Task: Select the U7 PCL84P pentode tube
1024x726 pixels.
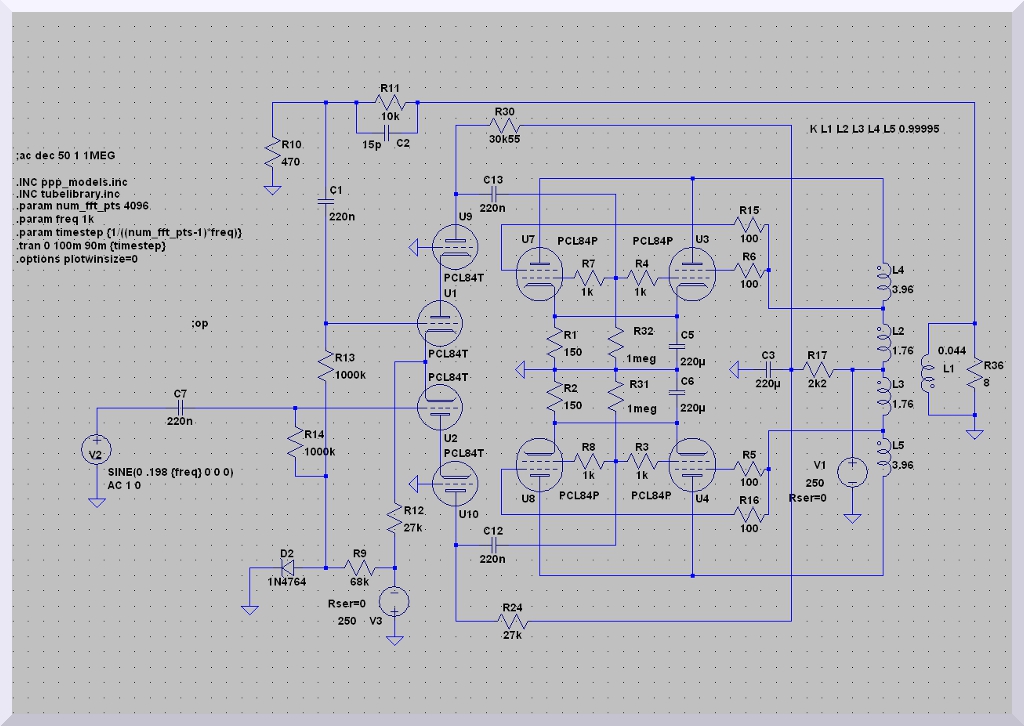Action: 539,272
